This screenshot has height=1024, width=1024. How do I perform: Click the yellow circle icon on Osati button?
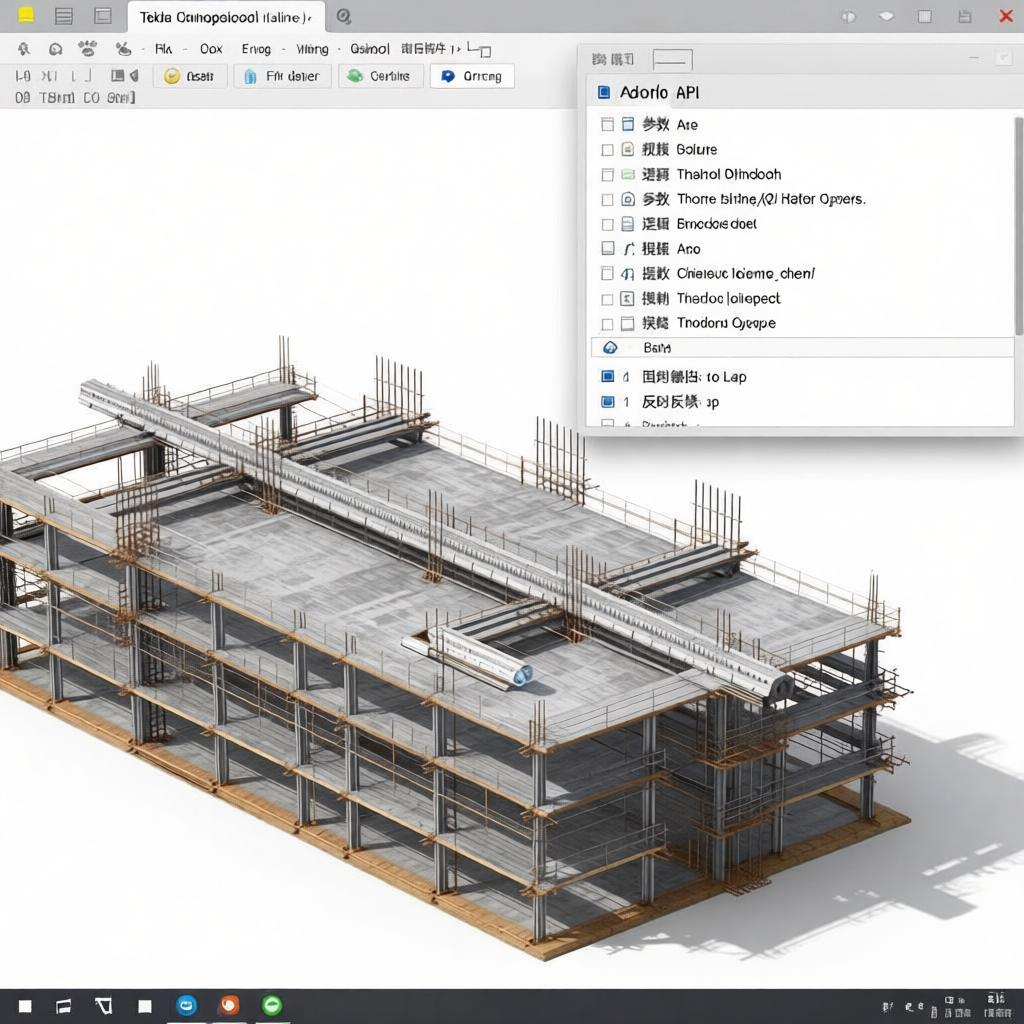coord(172,76)
